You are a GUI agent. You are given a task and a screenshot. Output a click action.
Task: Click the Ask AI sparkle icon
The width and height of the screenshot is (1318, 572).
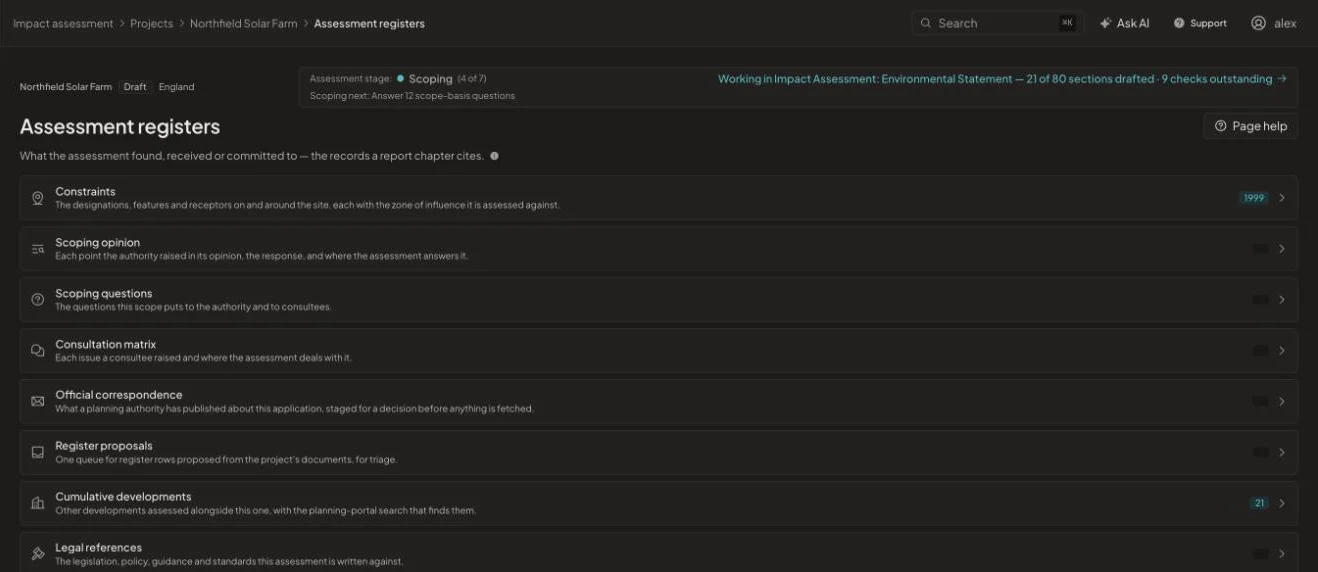click(1105, 23)
